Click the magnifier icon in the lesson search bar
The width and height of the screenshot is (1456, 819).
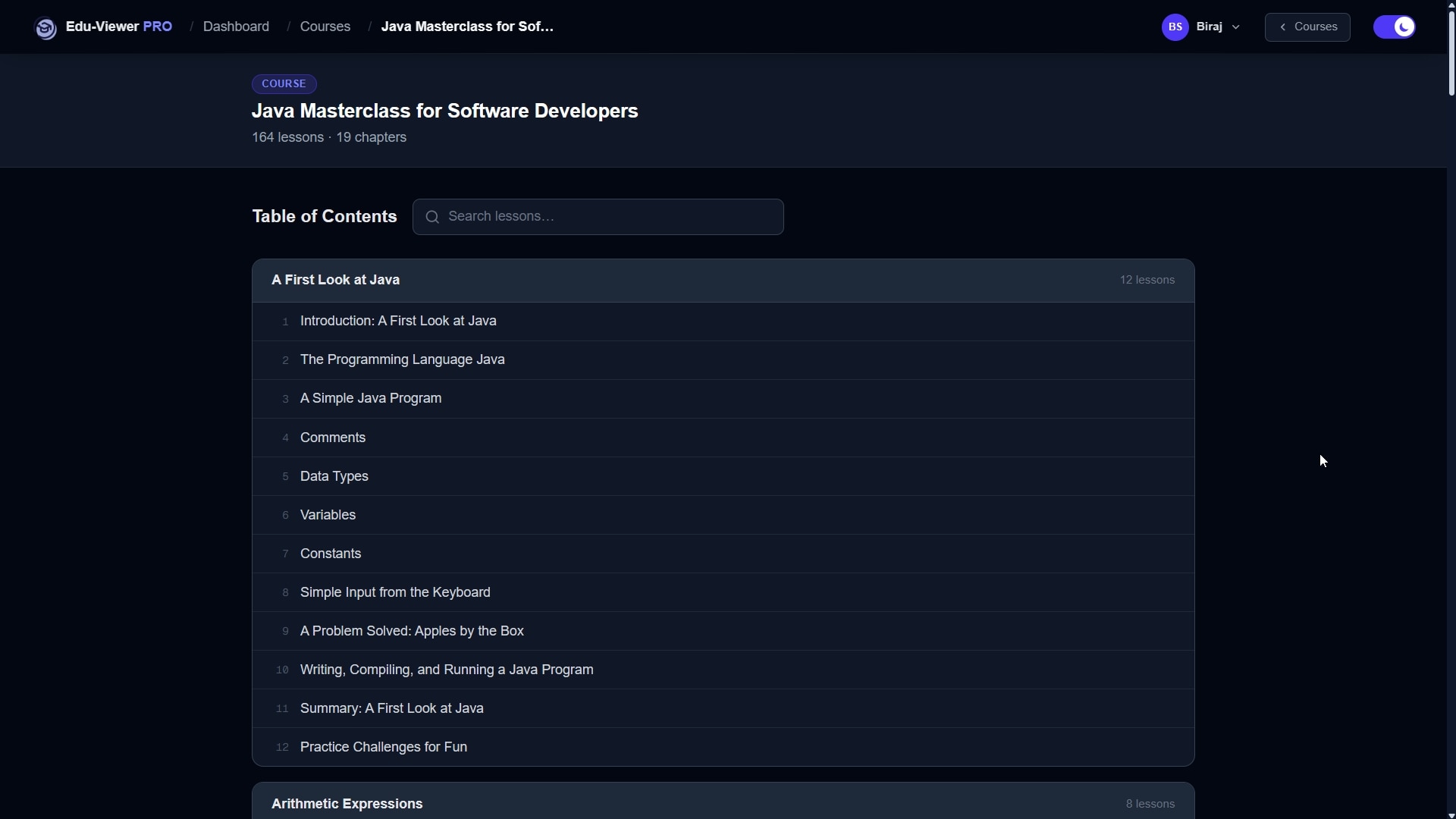[x=432, y=217]
